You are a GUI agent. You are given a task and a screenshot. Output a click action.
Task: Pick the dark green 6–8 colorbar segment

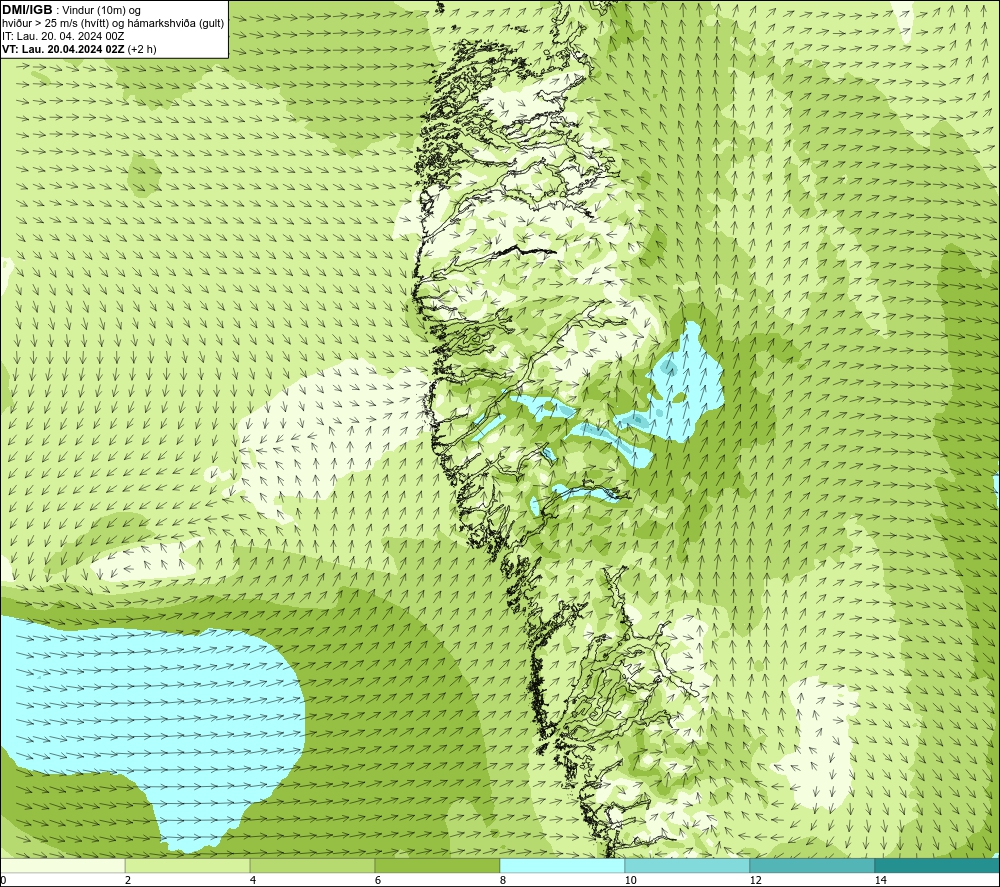437,865
